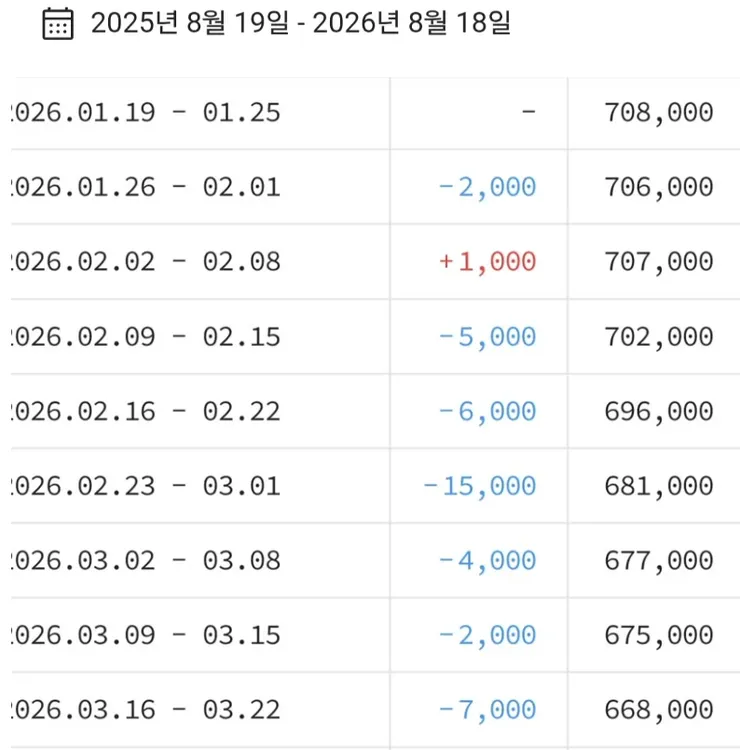Click the 668,000 total cell
This screenshot has width=740, height=750.
click(x=659, y=710)
